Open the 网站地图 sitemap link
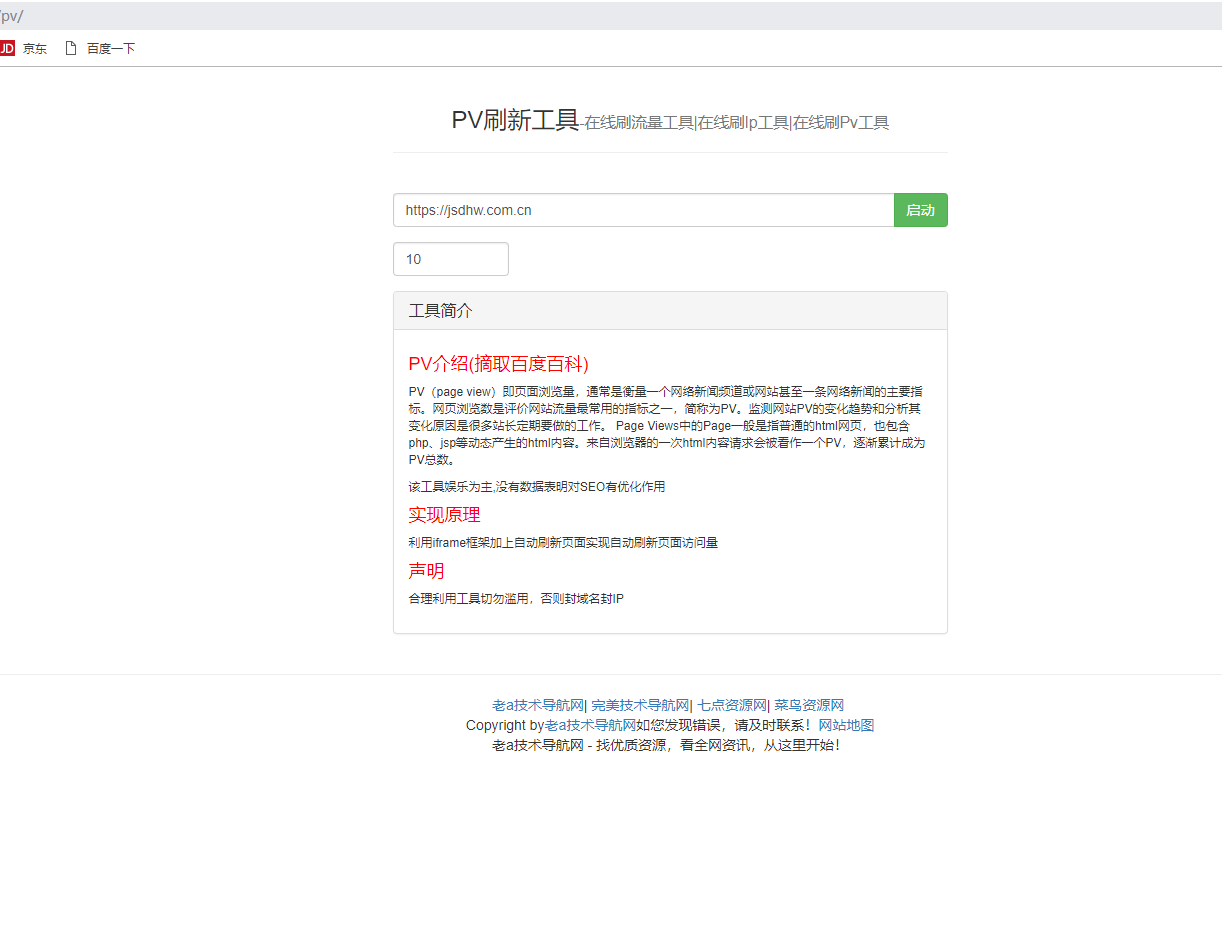1222x944 pixels. click(846, 725)
